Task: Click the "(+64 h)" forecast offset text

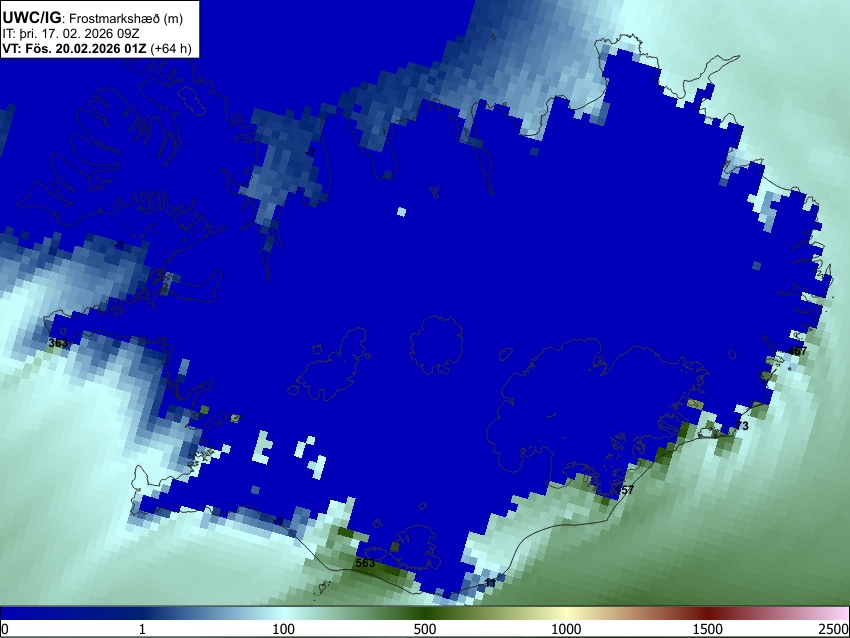Action: 170,48
